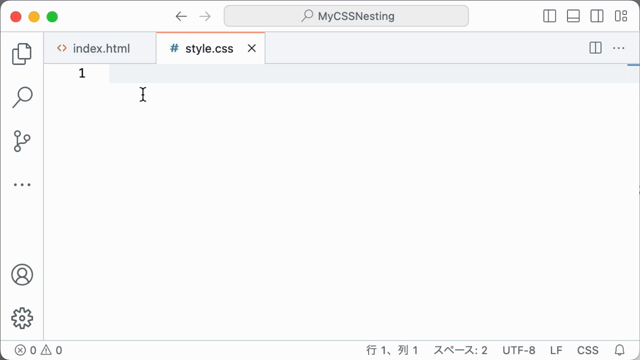The image size is (640, 360).
Task: Open the Customize Layout menu
Action: pos(621,16)
